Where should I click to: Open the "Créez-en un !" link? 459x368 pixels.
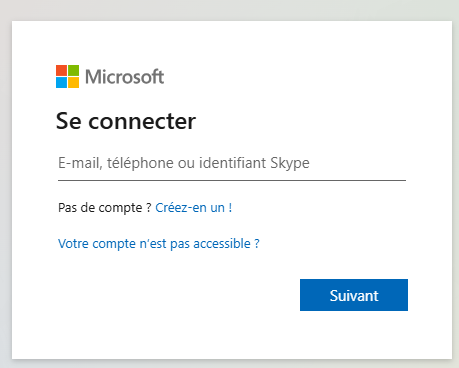pos(194,208)
